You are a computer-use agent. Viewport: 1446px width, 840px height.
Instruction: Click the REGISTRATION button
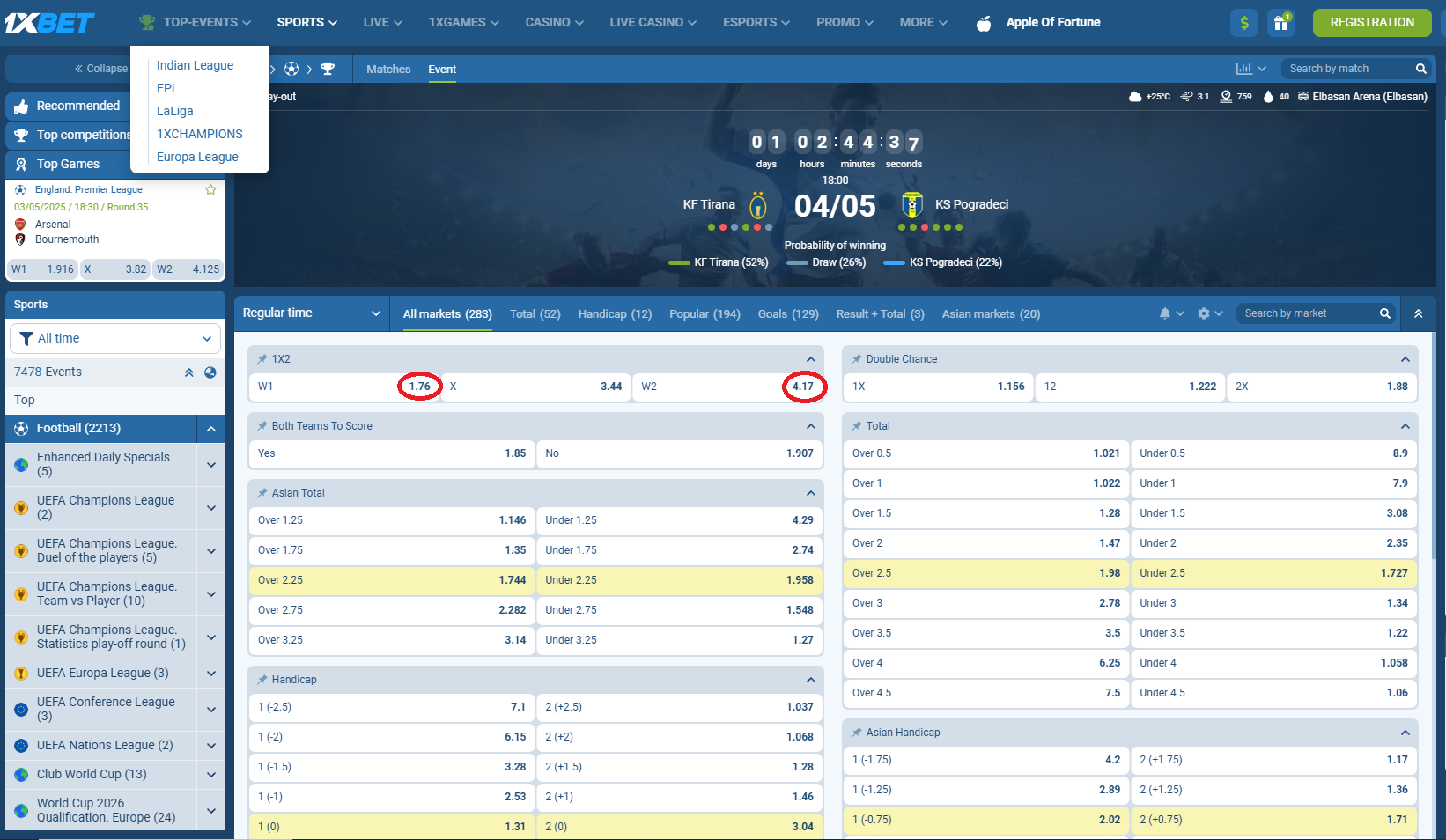[x=1372, y=23]
